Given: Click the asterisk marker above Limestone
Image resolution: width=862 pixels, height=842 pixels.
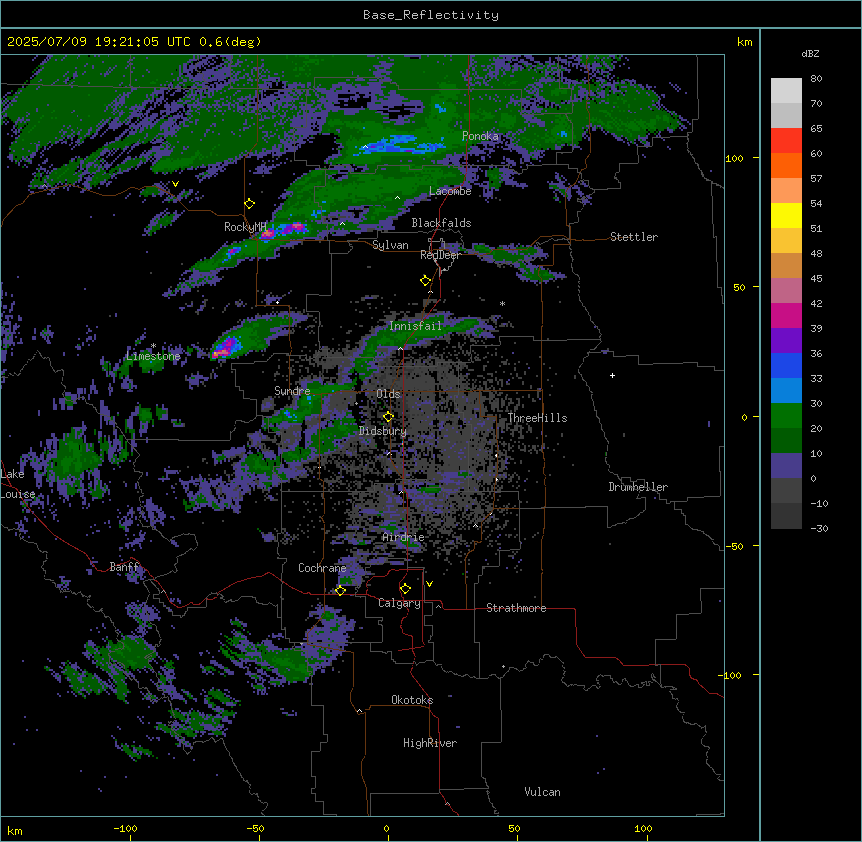Looking at the screenshot, I should [x=153, y=346].
